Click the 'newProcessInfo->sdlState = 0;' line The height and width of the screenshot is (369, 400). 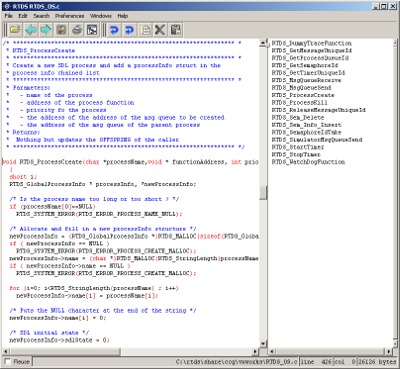[59, 340]
